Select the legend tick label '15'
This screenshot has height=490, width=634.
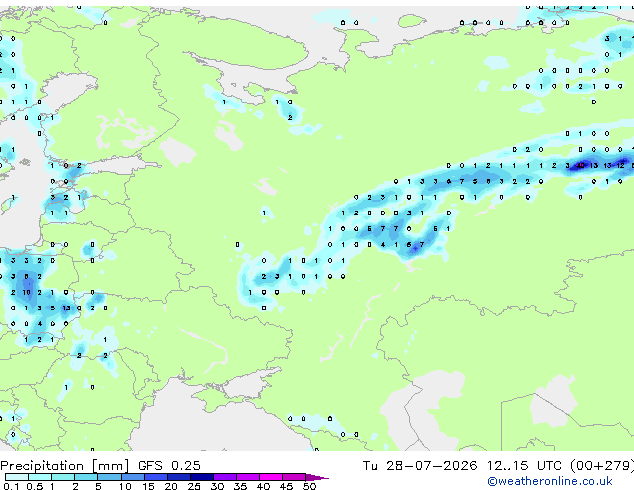[148, 486]
